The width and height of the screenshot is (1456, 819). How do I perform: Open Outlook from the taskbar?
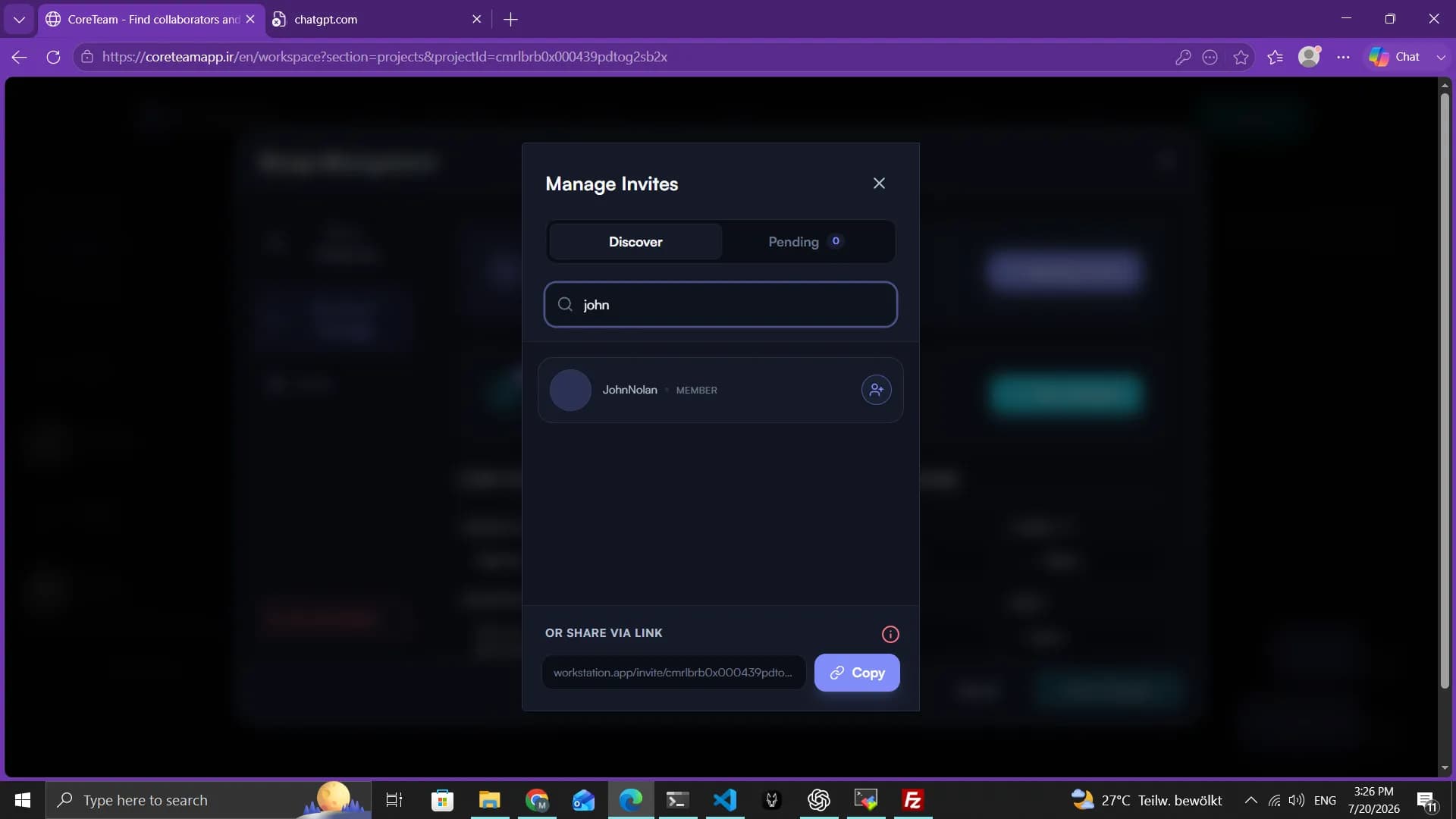584,800
